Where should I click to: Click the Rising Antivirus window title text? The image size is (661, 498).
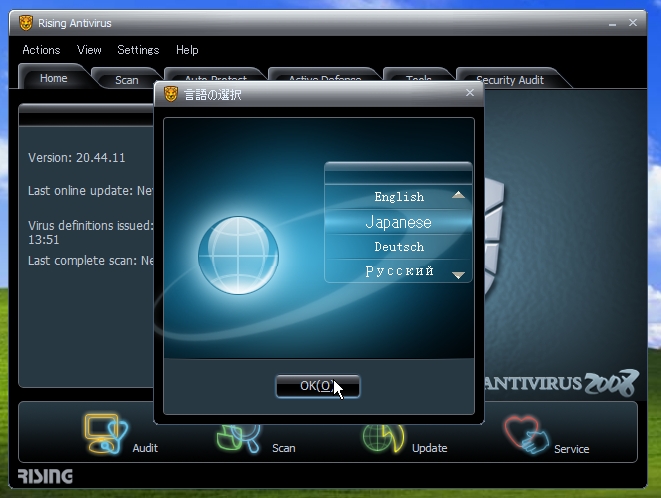coord(75,23)
